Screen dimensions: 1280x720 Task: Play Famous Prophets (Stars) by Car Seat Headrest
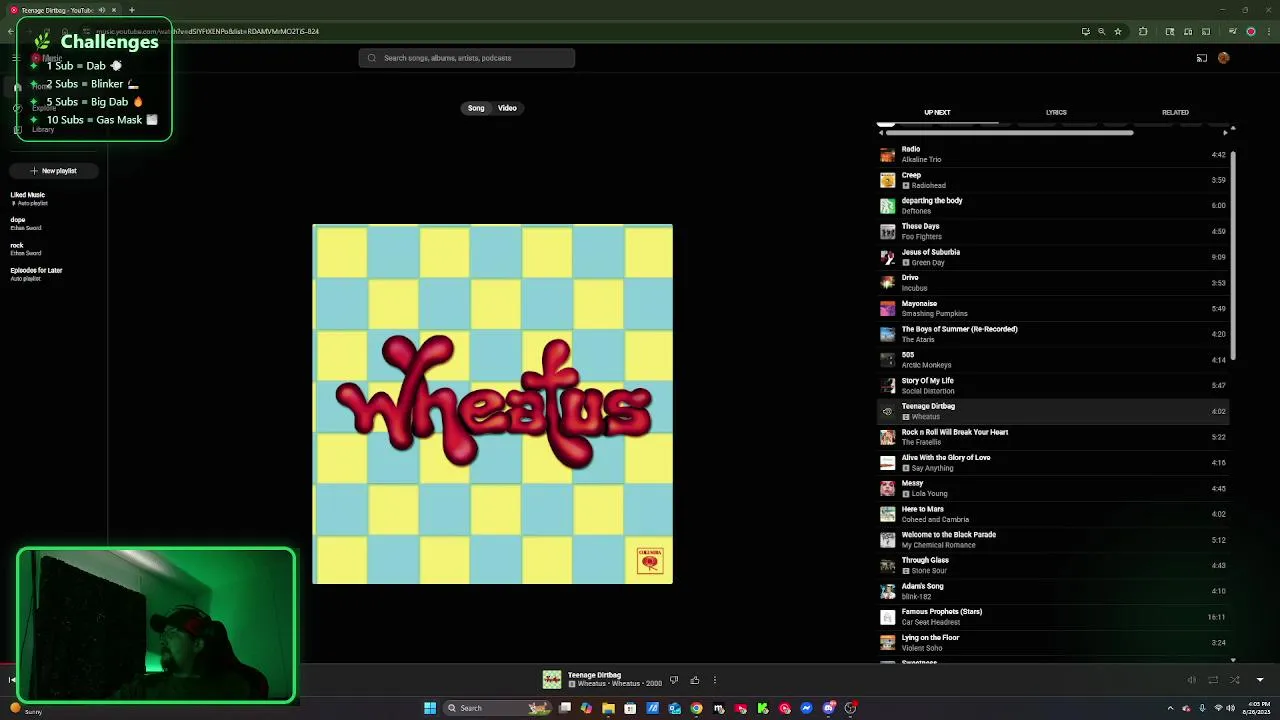[1052, 617]
